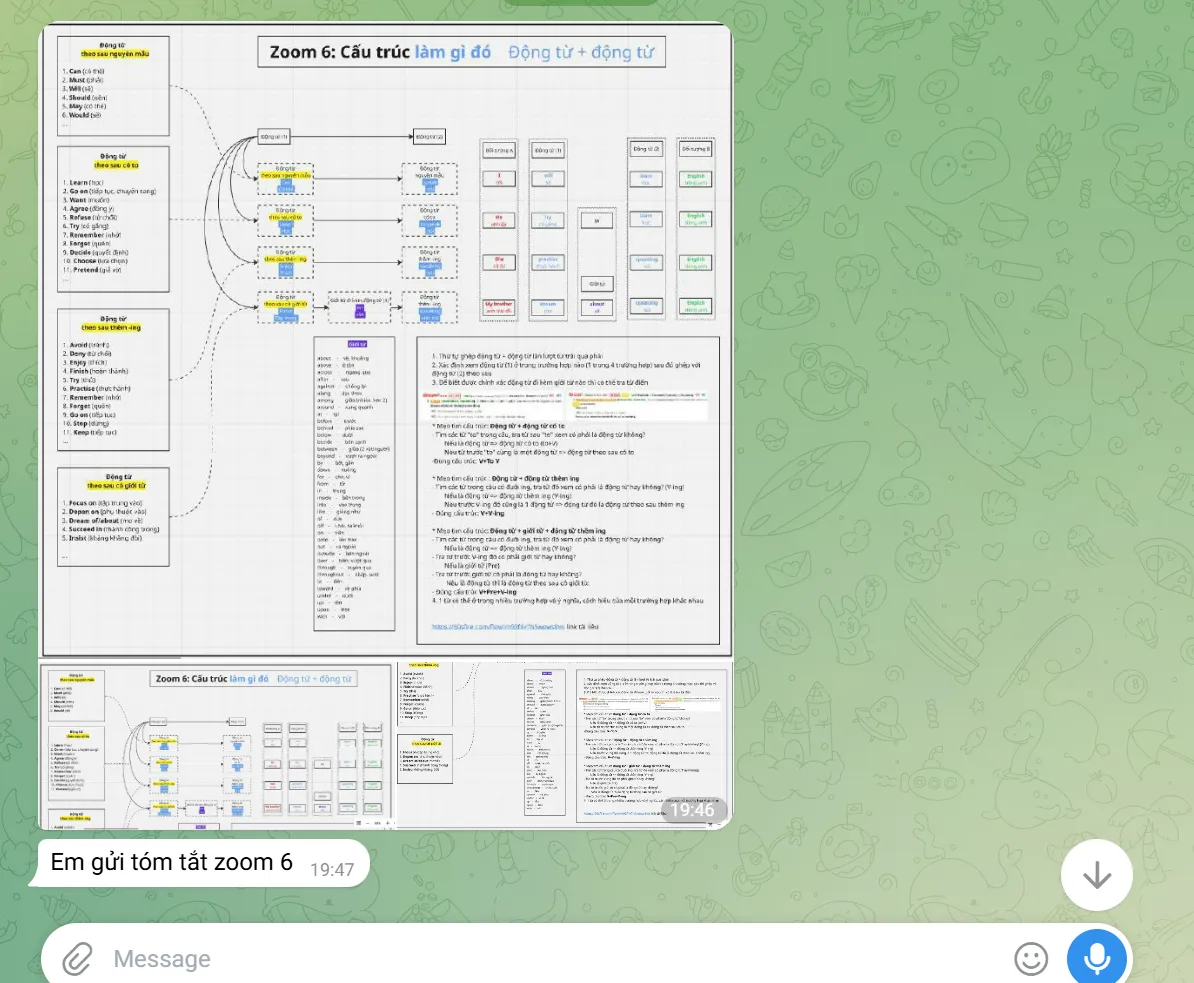The width and height of the screenshot is (1194, 983).
Task: Jump to latest messages with the down arrow
Action: (x=1097, y=875)
